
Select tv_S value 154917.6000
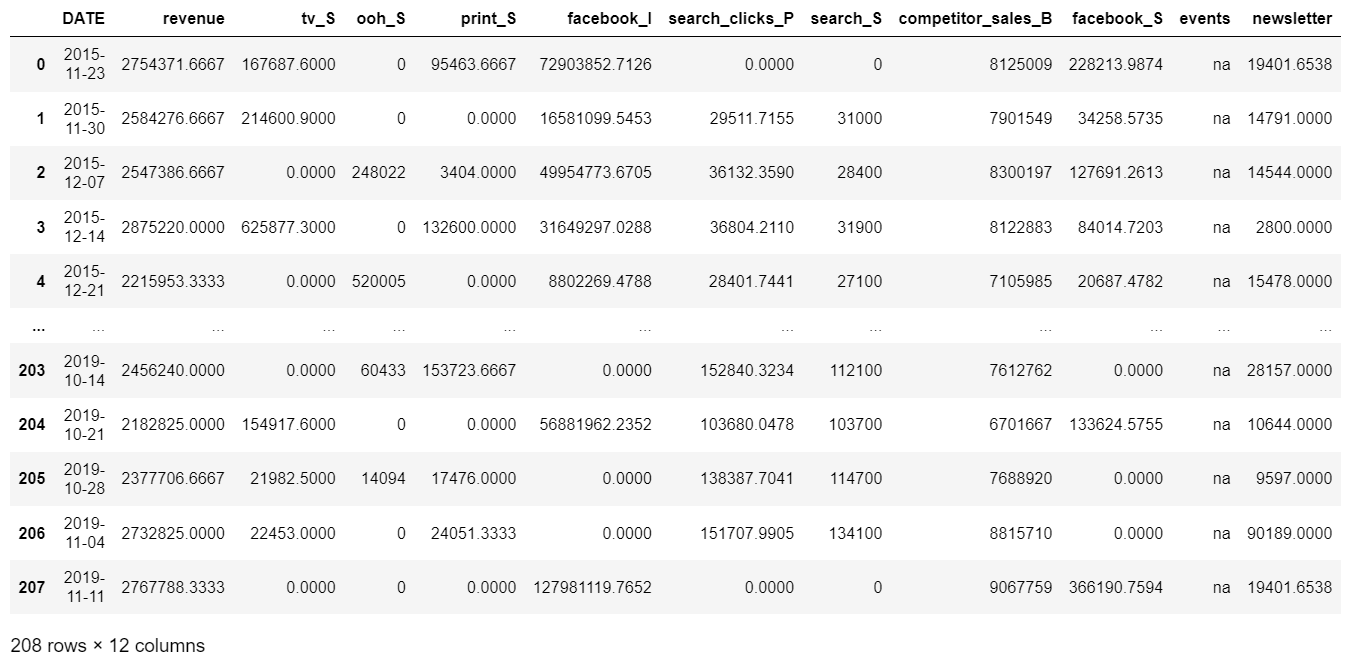click(289, 424)
